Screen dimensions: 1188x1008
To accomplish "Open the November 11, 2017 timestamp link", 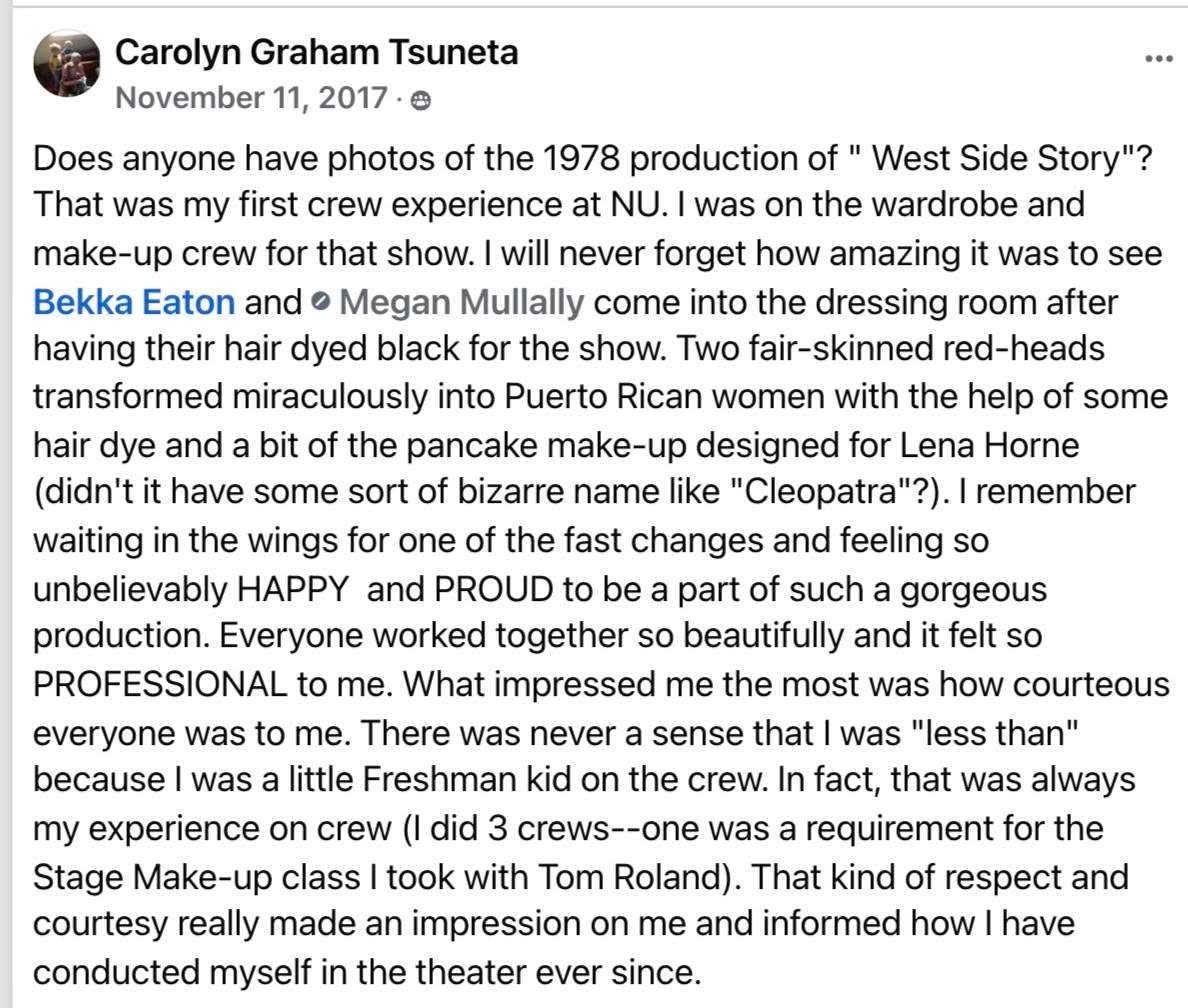I will [252, 99].
